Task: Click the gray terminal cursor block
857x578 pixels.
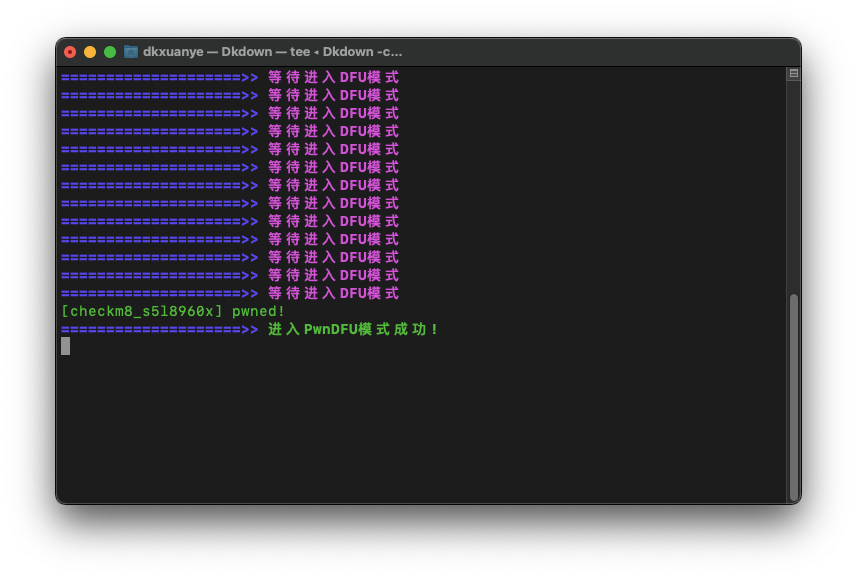Action: (x=66, y=346)
